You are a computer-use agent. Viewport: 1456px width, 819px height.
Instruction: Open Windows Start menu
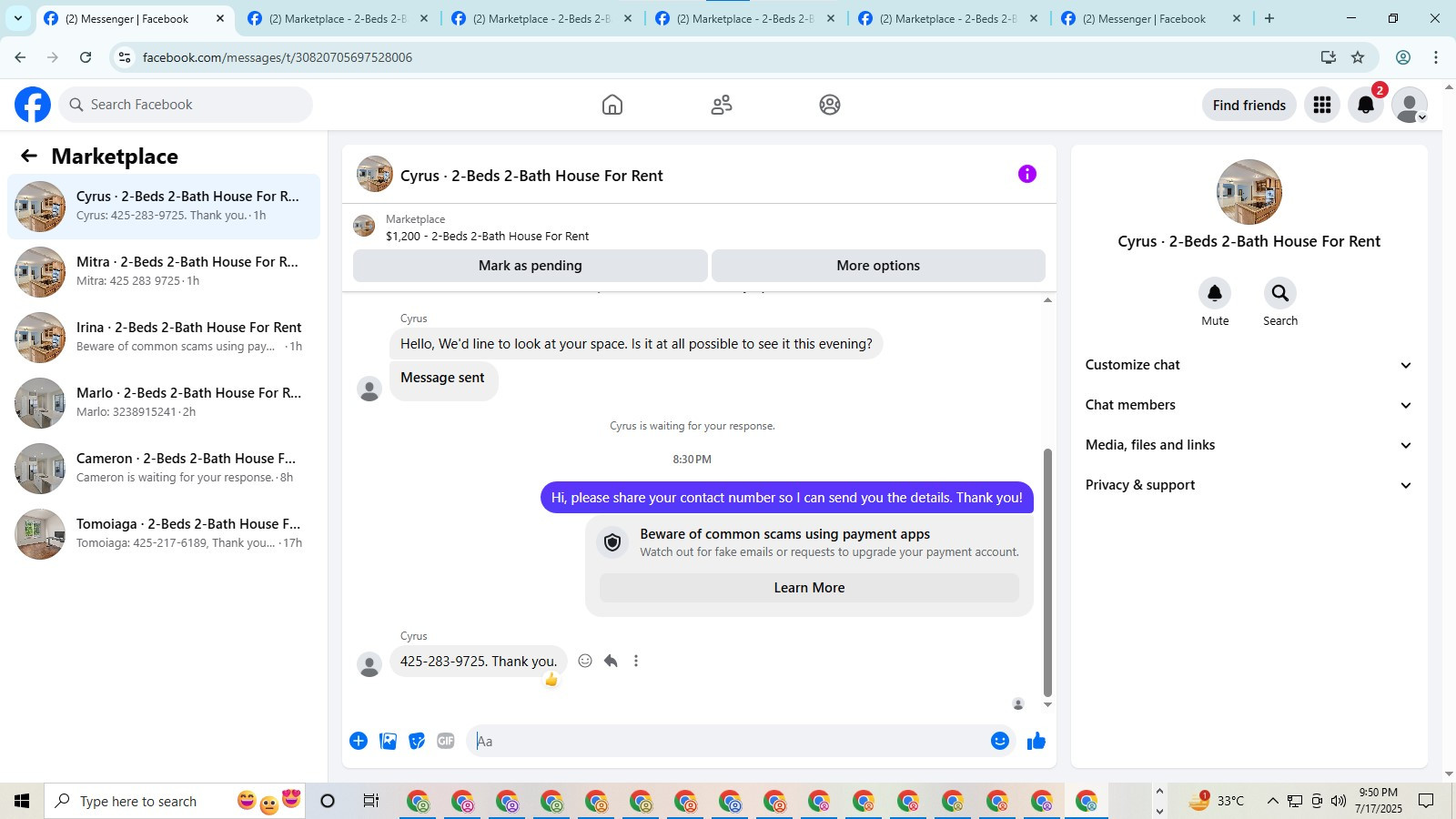click(22, 801)
